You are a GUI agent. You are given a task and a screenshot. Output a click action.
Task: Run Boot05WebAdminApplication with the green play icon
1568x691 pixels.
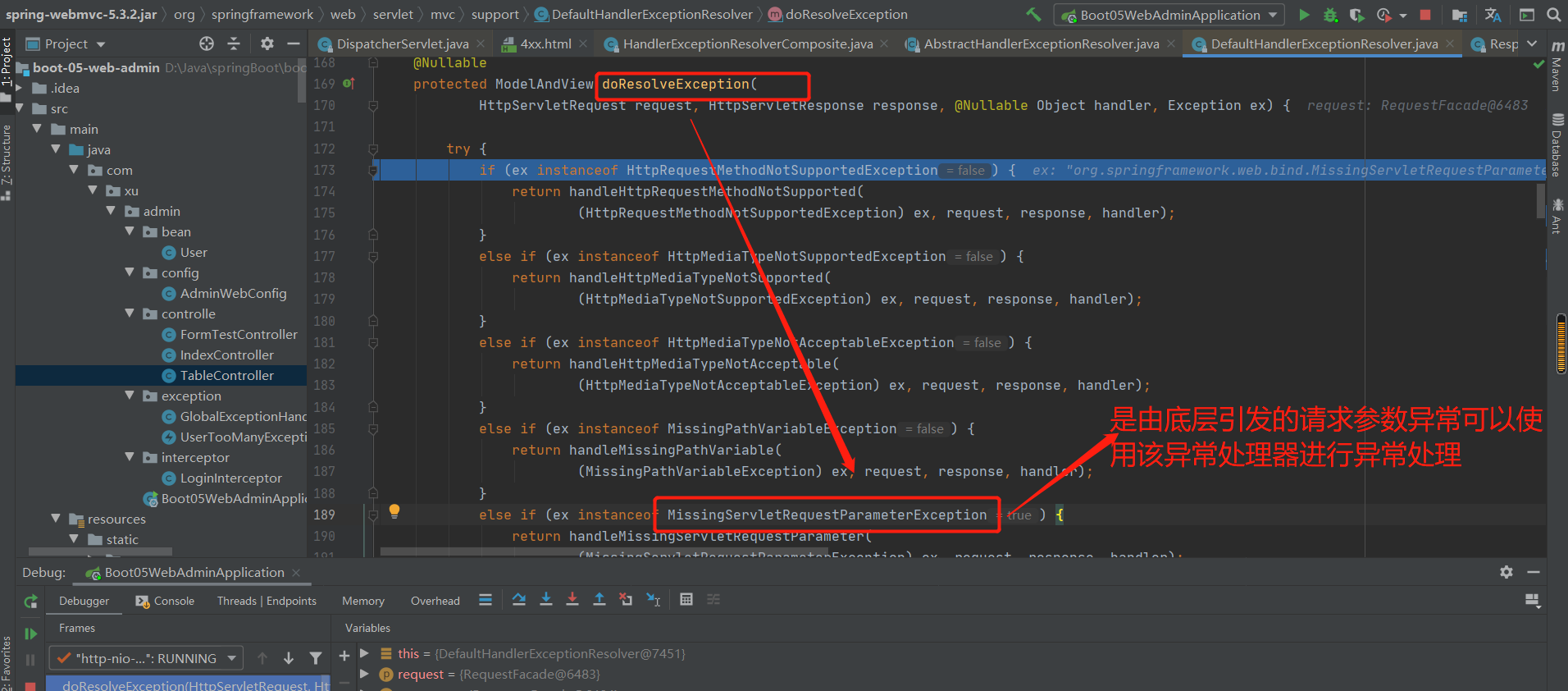click(1304, 15)
